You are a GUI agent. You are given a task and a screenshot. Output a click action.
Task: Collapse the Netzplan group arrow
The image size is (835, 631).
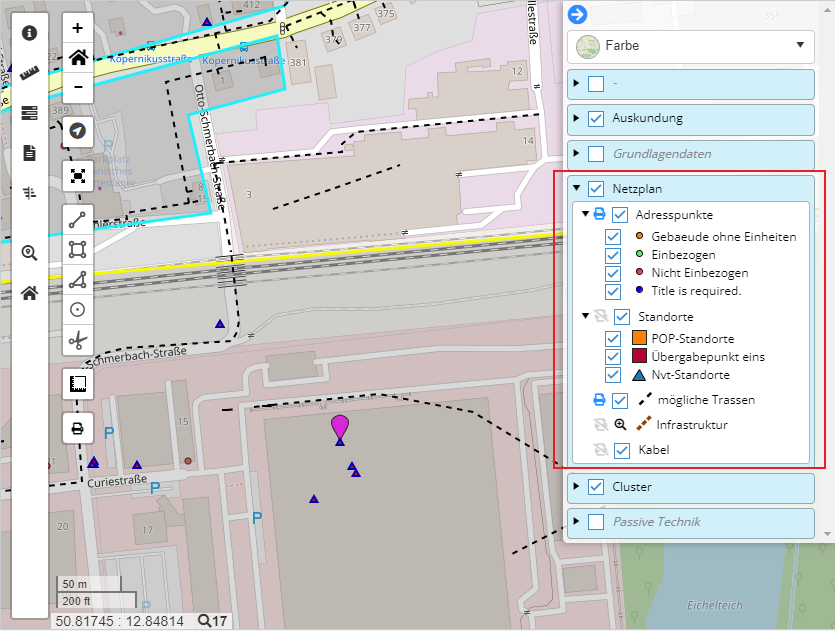tap(576, 188)
